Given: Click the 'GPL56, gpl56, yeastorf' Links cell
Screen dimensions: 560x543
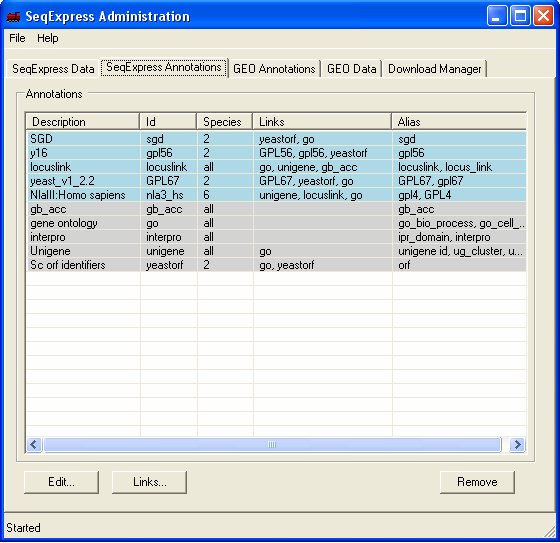Looking at the screenshot, I should 323,153.
